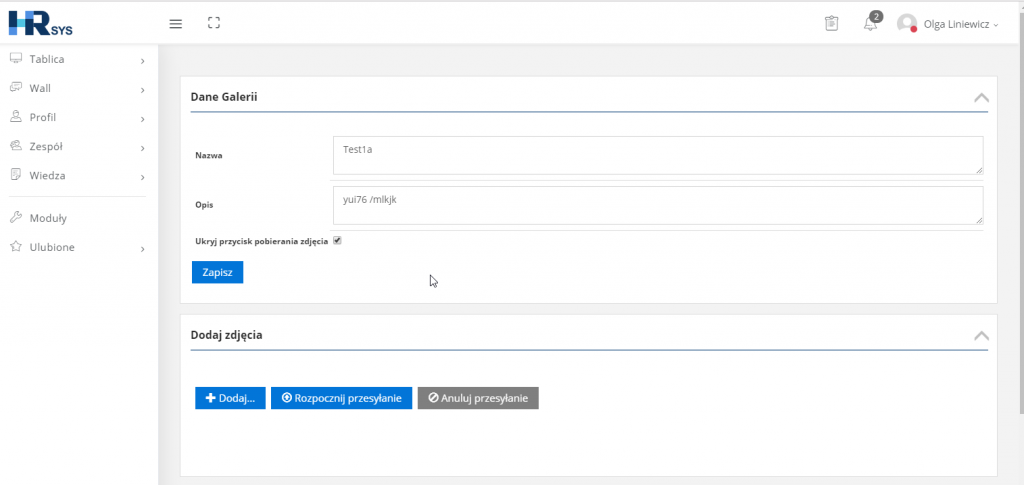Click the Moduły wrench icon
Viewport: 1024px width, 485px height.
16,218
